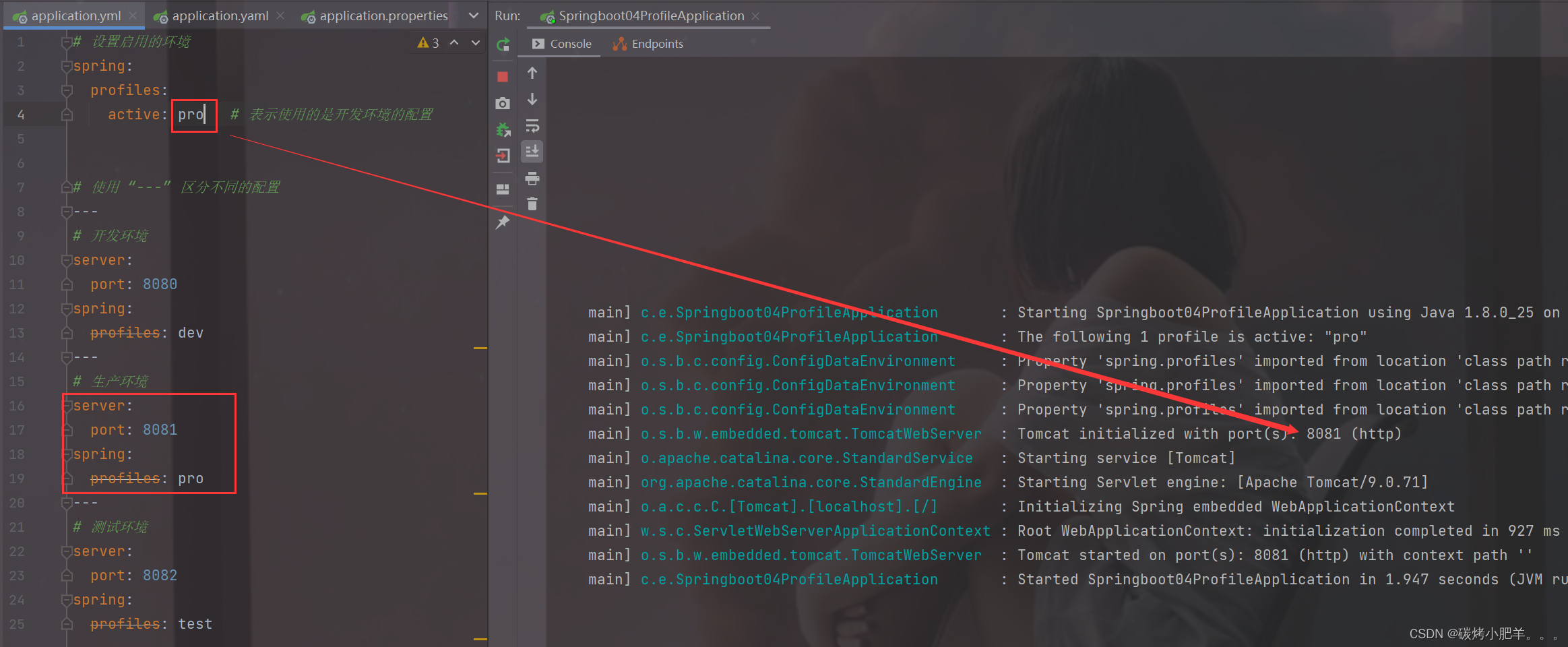
Task: Click warning stripe marker near line 14
Action: tap(480, 348)
